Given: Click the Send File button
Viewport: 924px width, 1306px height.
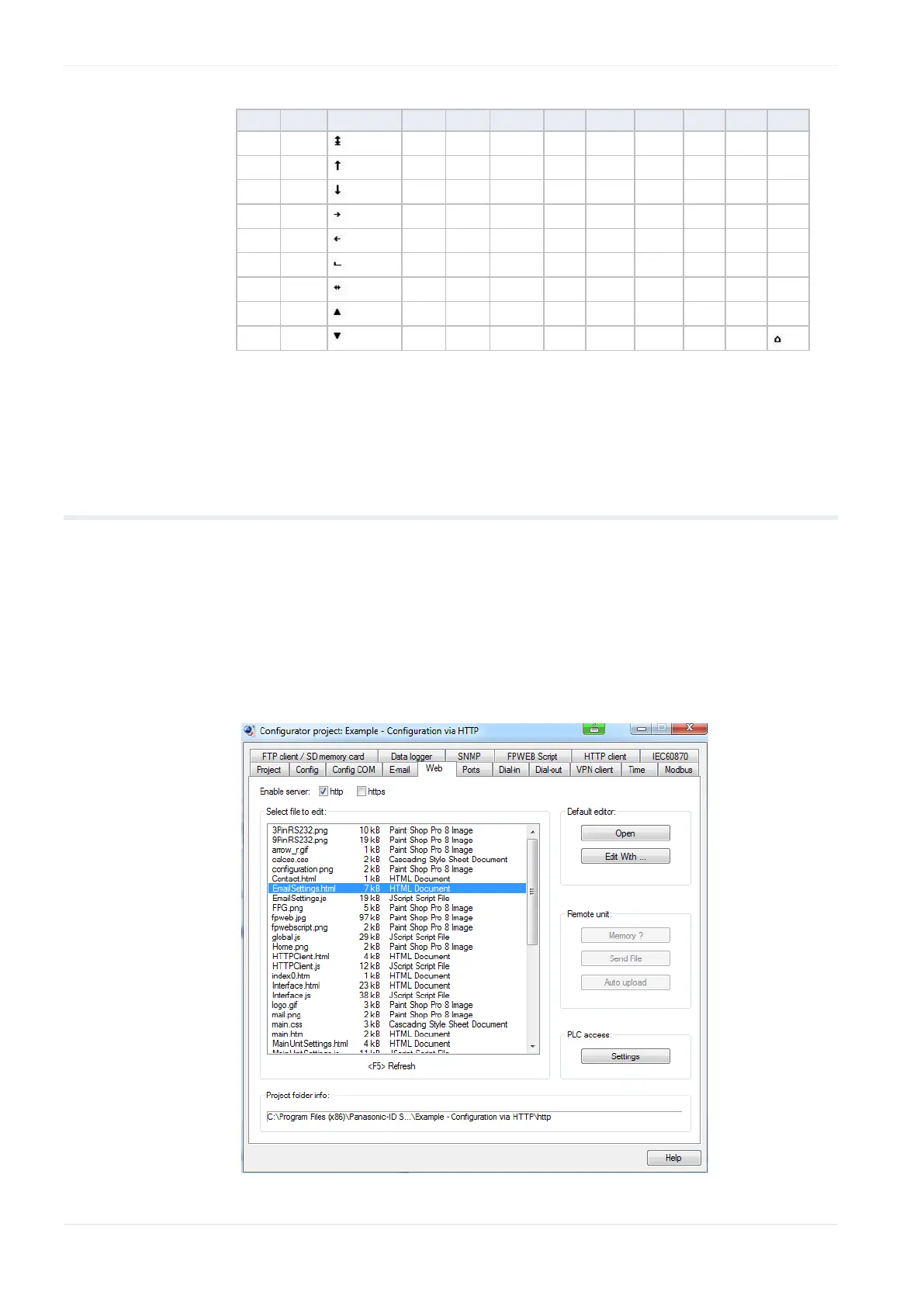Looking at the screenshot, I should (625, 959).
